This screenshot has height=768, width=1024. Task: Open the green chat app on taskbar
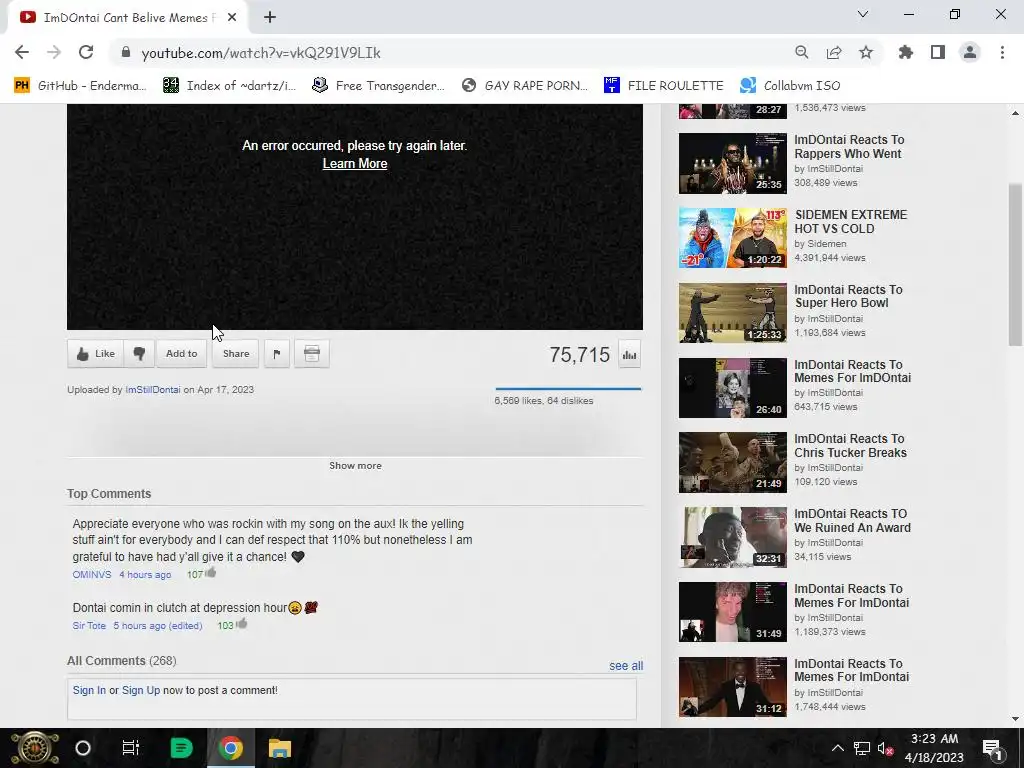pyautogui.click(x=181, y=748)
